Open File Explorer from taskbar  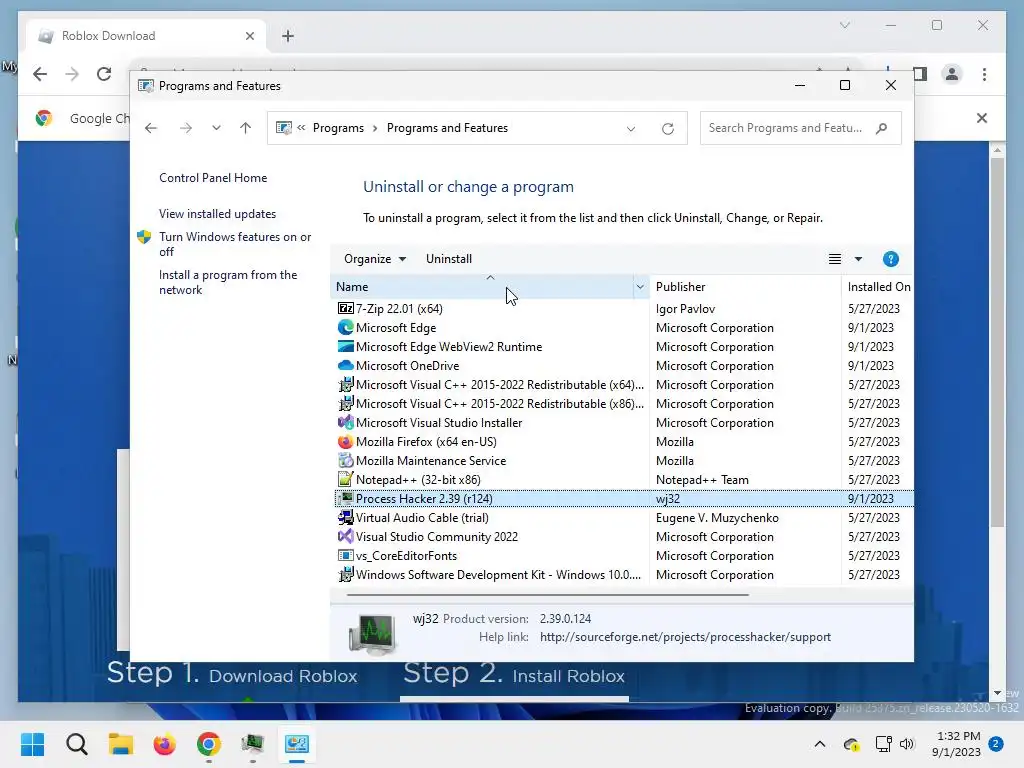click(x=121, y=744)
